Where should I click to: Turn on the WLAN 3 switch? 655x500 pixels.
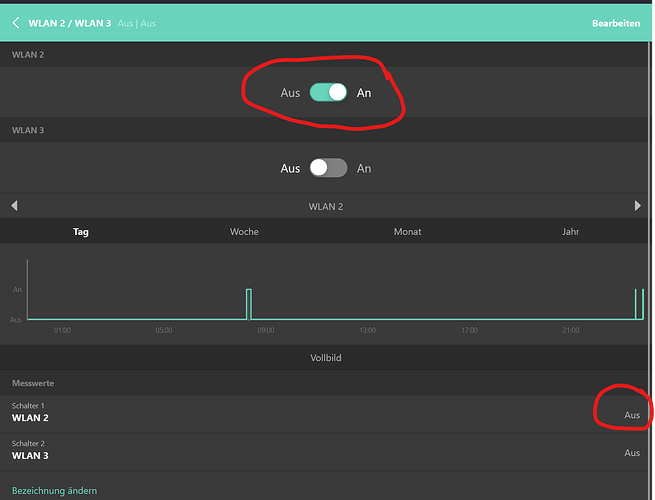[328, 168]
